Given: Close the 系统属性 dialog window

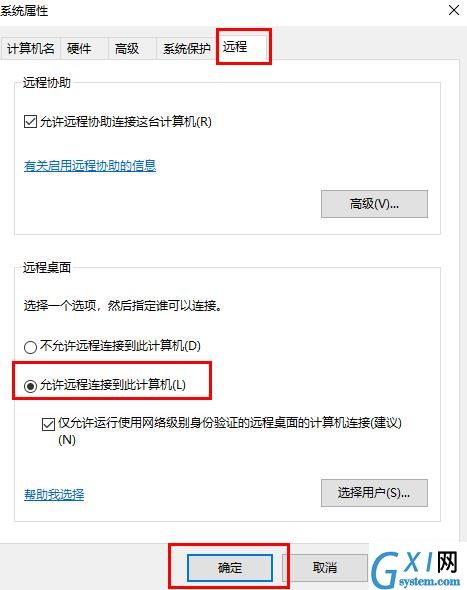Looking at the screenshot, I should [454, 10].
